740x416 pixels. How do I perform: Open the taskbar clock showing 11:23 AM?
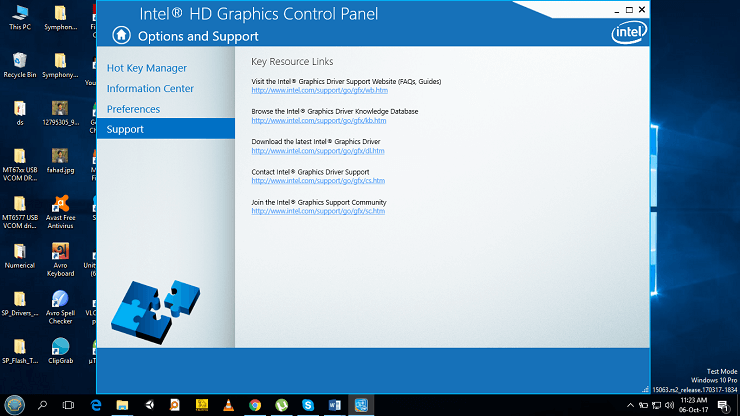coord(694,405)
